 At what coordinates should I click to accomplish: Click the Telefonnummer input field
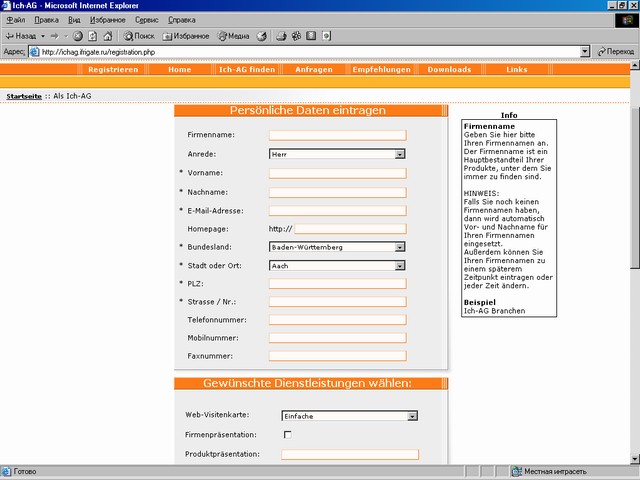[338, 320]
